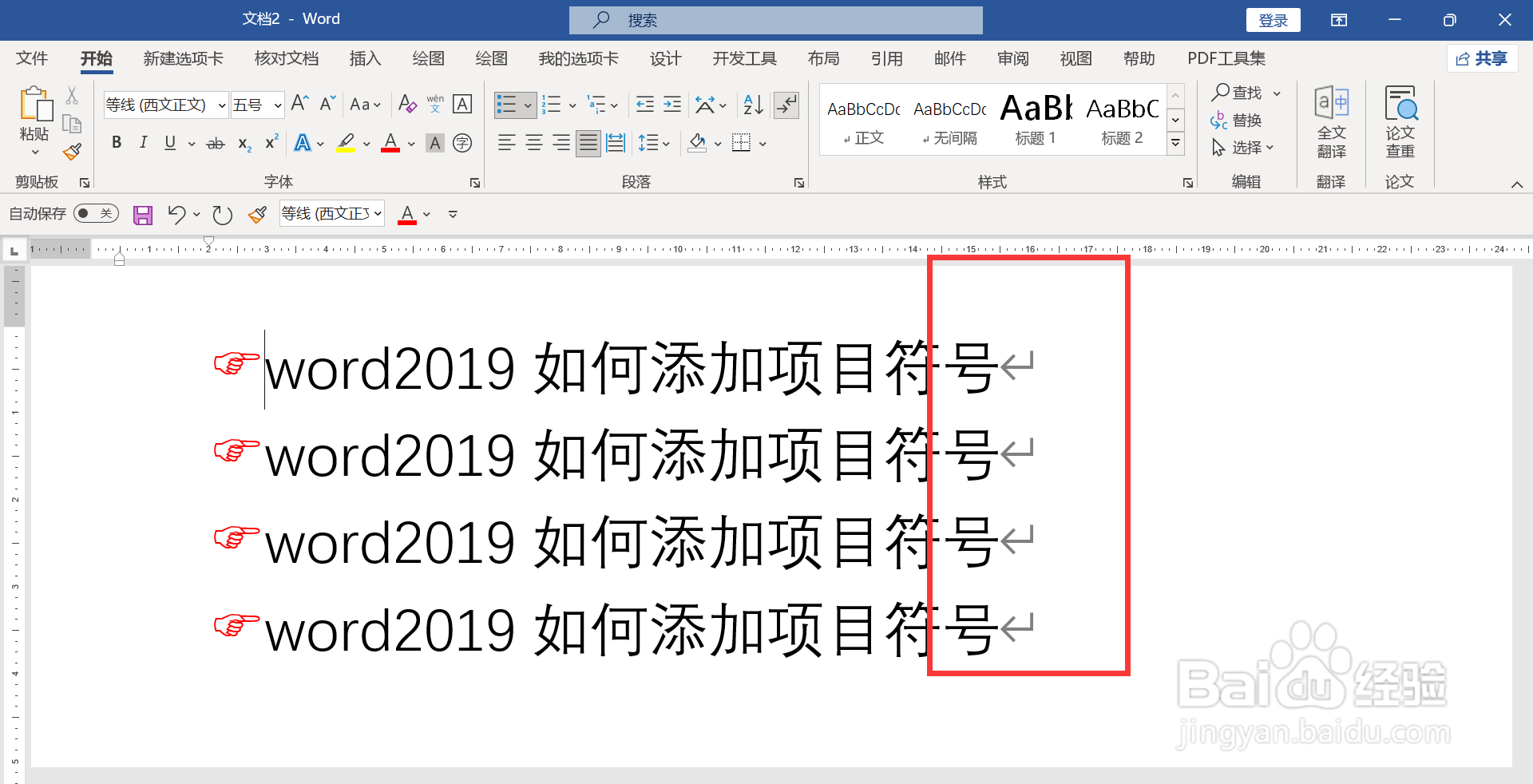Increase paragraph indent
The image size is (1533, 784).
pos(672,105)
